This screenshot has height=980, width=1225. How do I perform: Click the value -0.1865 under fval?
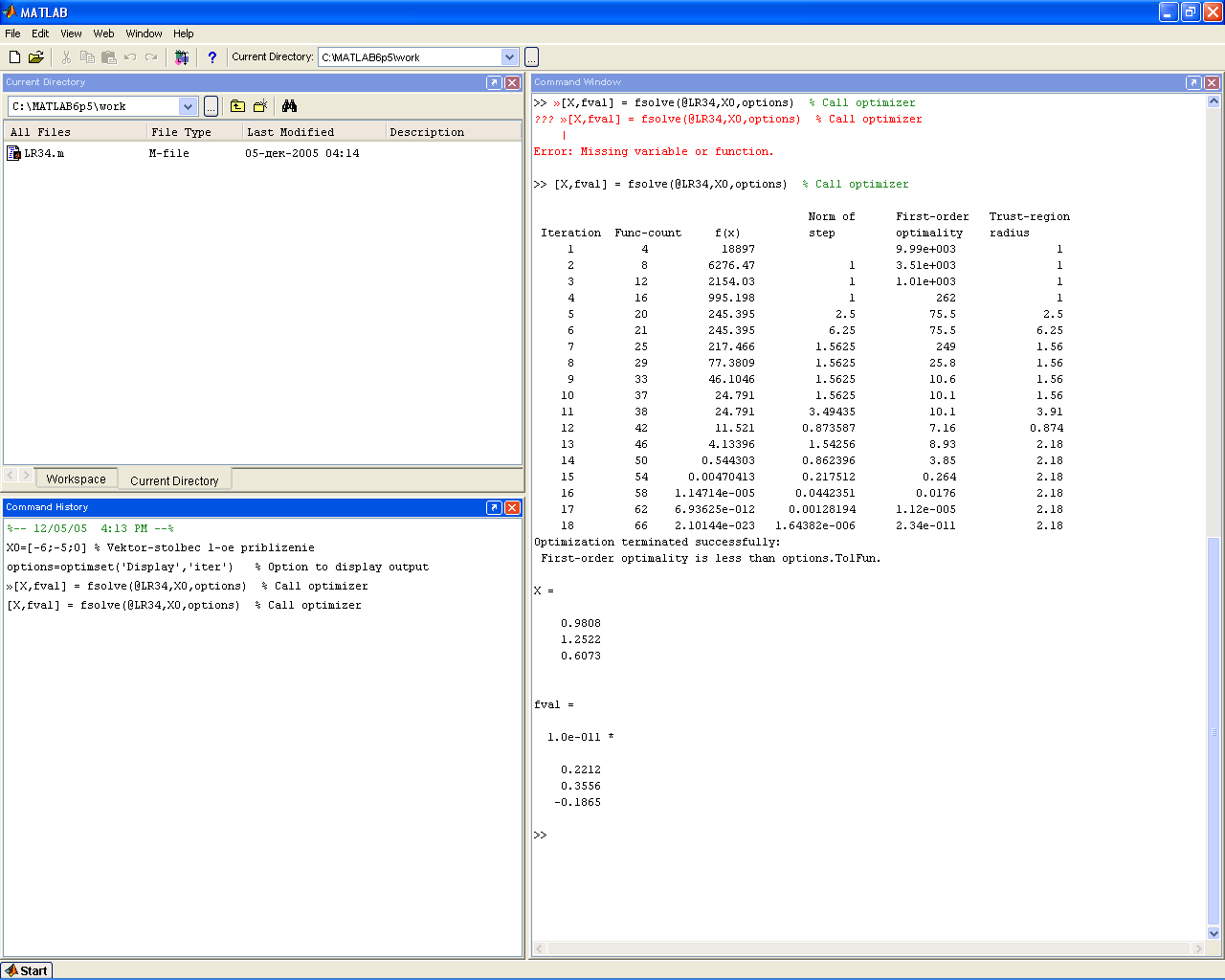pyautogui.click(x=578, y=802)
